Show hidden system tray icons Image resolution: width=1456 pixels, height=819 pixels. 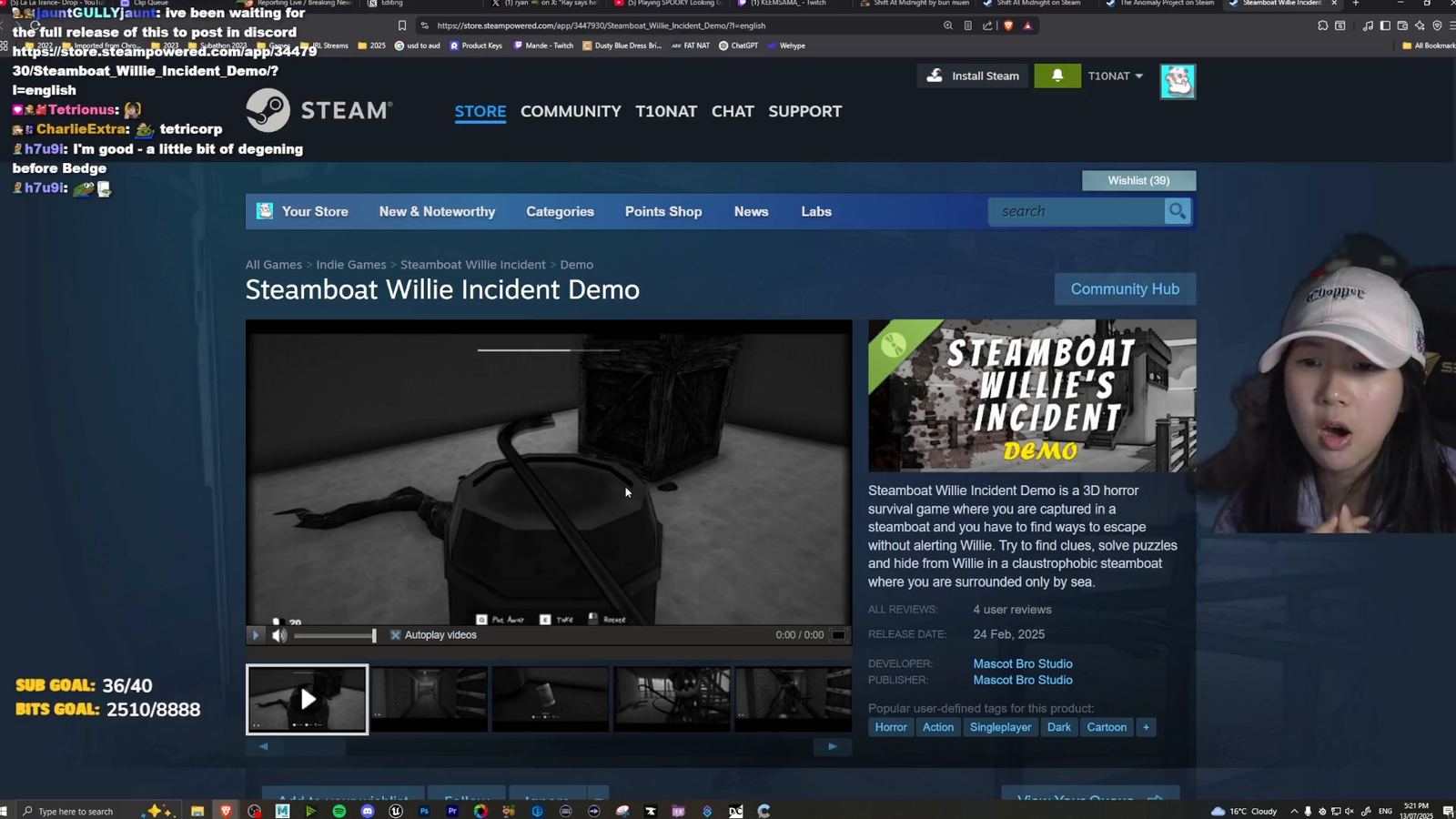[x=1294, y=811]
